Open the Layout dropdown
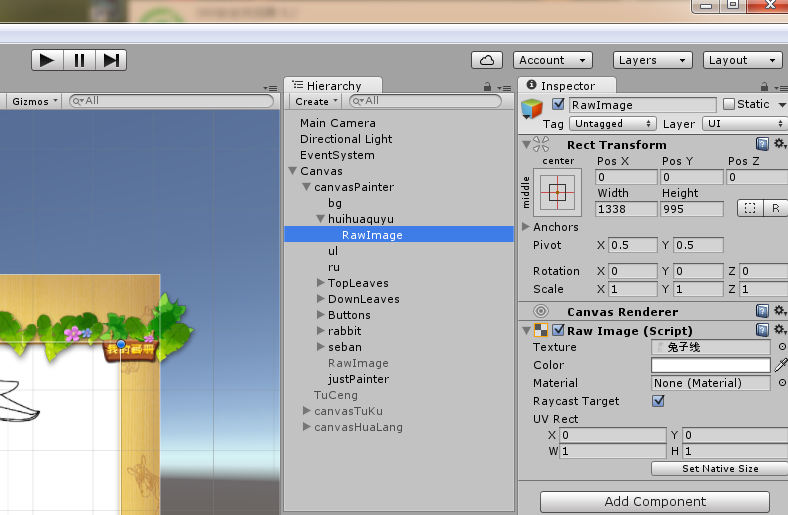Viewport: 788px width, 515px height. click(x=742, y=60)
